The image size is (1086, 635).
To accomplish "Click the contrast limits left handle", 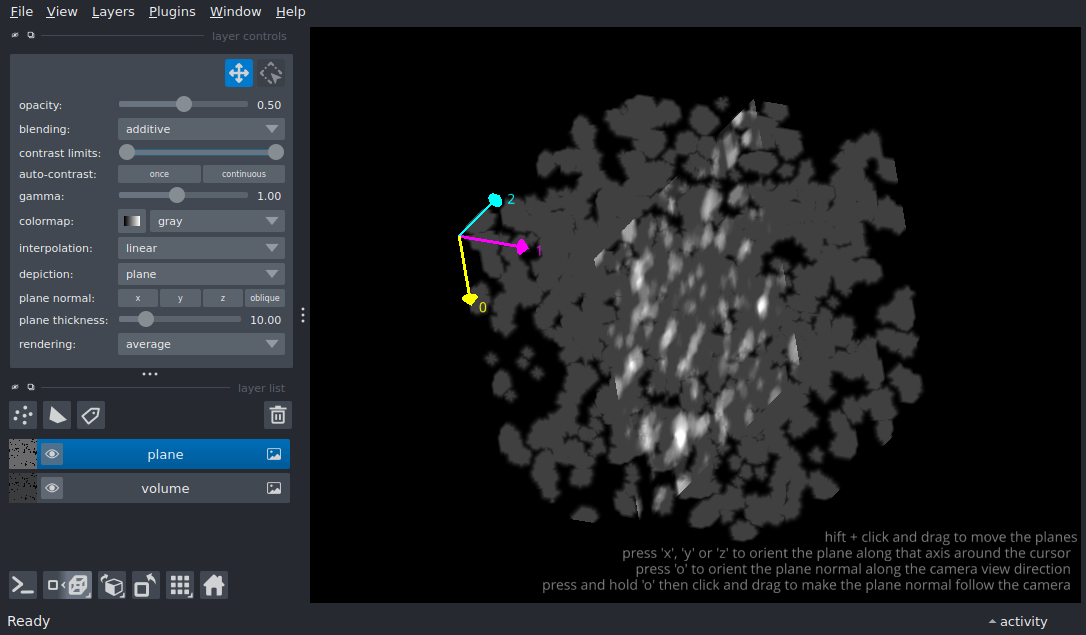I will [x=127, y=152].
